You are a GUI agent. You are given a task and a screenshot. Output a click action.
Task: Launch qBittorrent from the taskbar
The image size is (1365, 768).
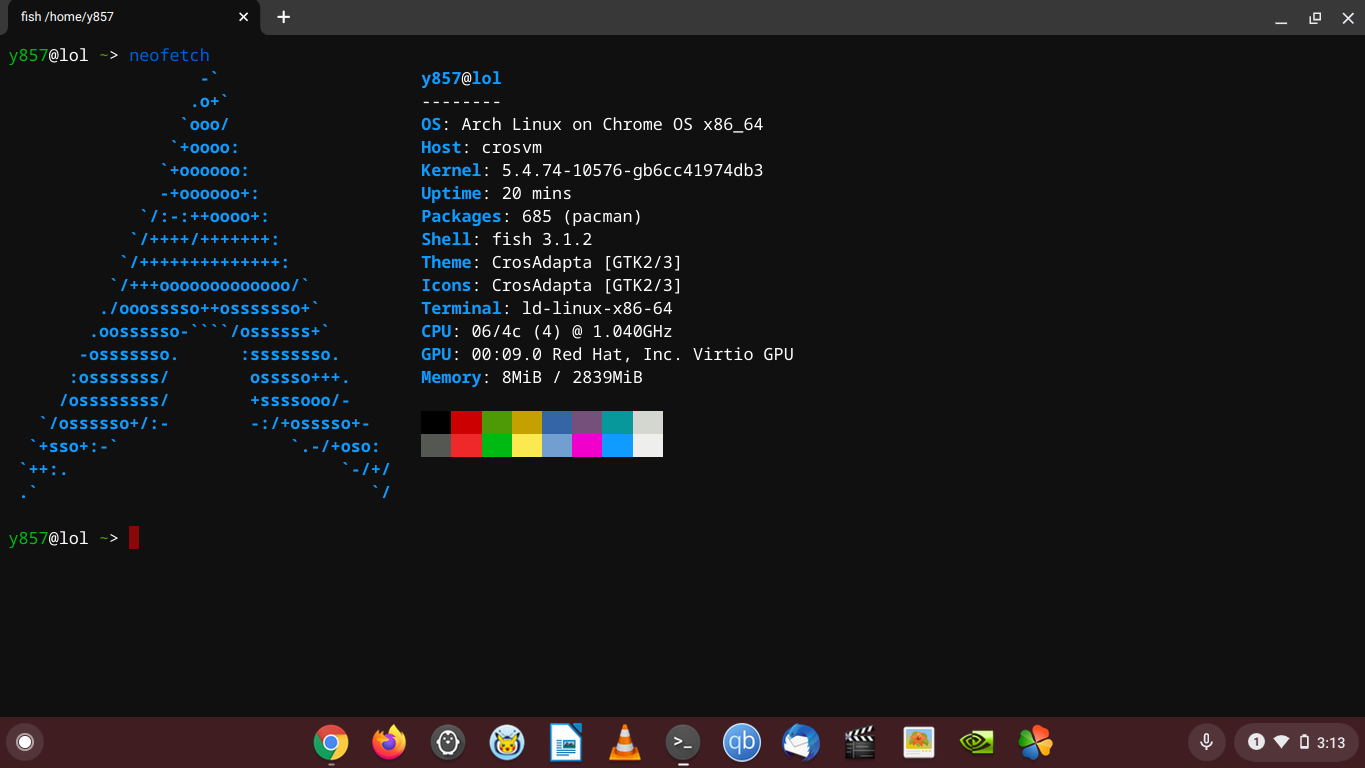click(741, 742)
